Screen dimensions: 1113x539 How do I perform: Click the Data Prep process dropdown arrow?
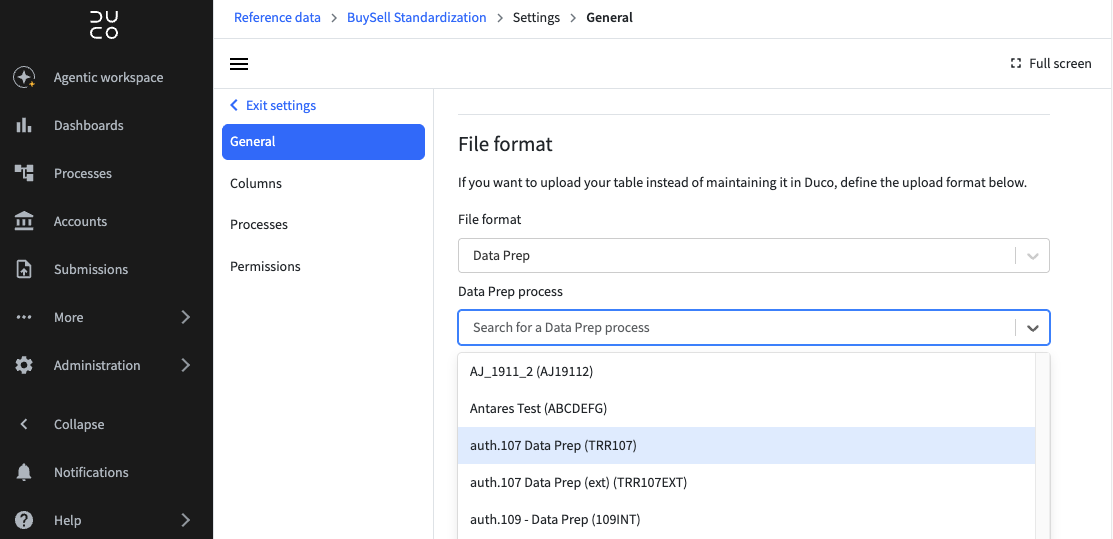[1033, 327]
